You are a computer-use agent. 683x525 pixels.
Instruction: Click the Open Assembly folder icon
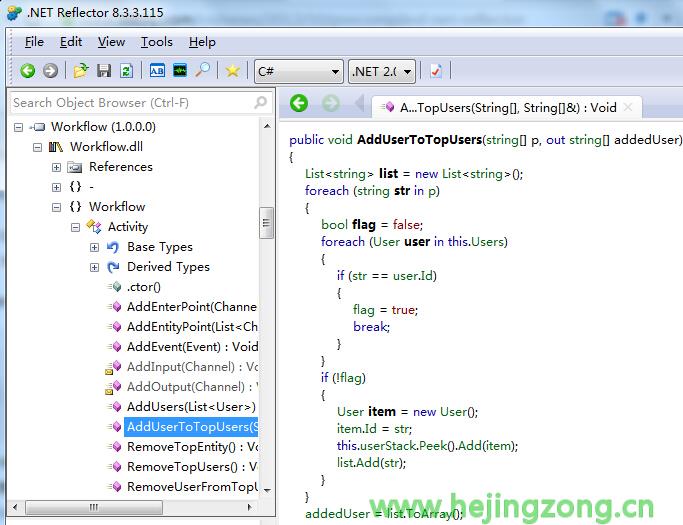click(x=81, y=70)
